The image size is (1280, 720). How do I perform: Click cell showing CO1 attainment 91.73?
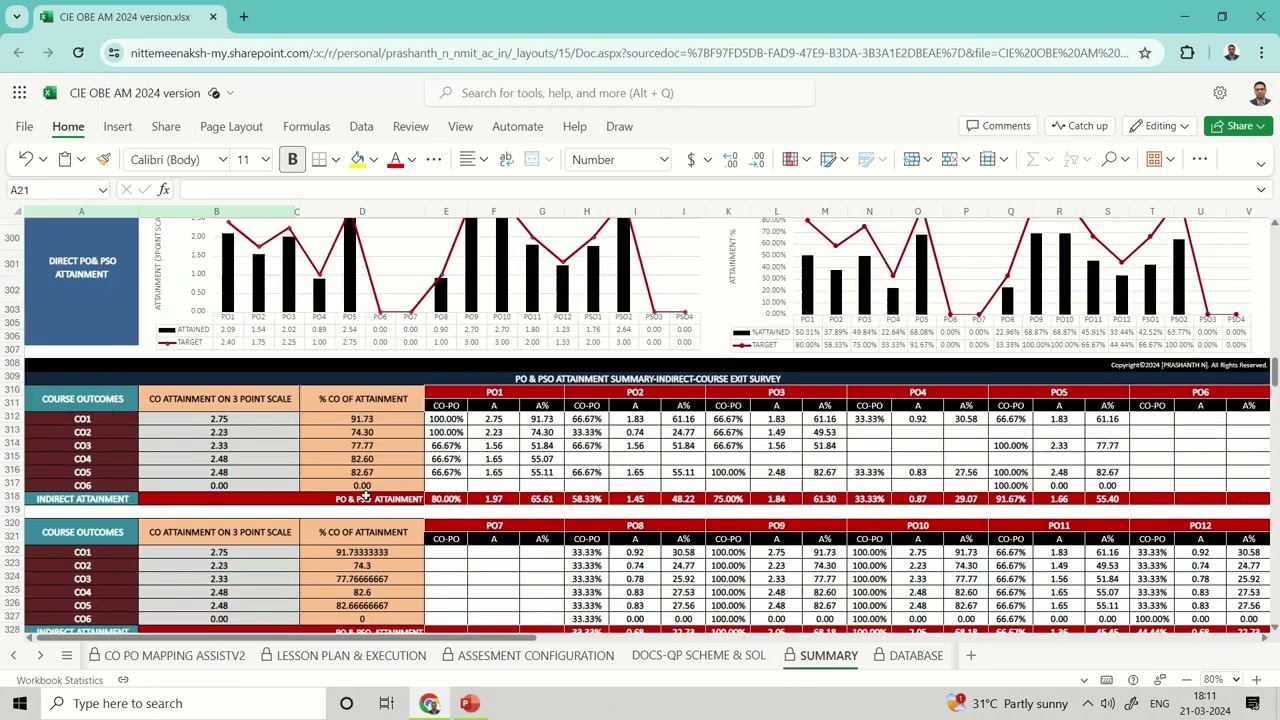click(x=362, y=419)
